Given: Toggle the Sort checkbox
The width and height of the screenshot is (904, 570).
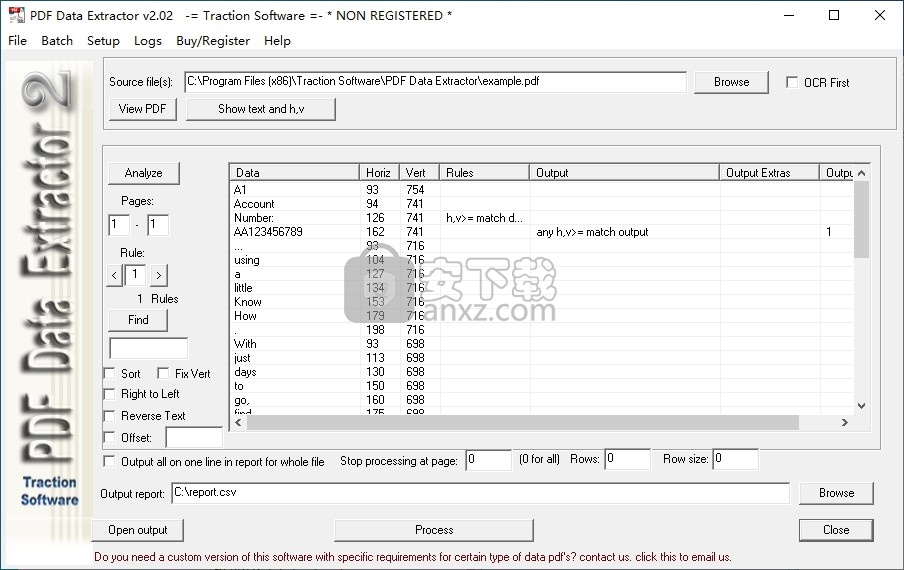Looking at the screenshot, I should tap(110, 373).
